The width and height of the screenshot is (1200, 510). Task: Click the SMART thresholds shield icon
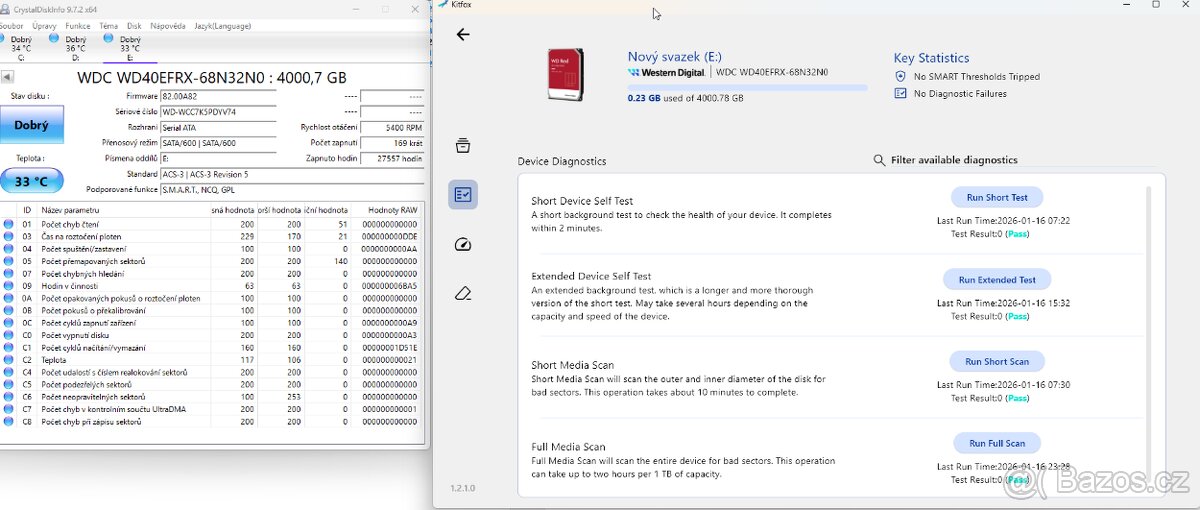(x=900, y=76)
